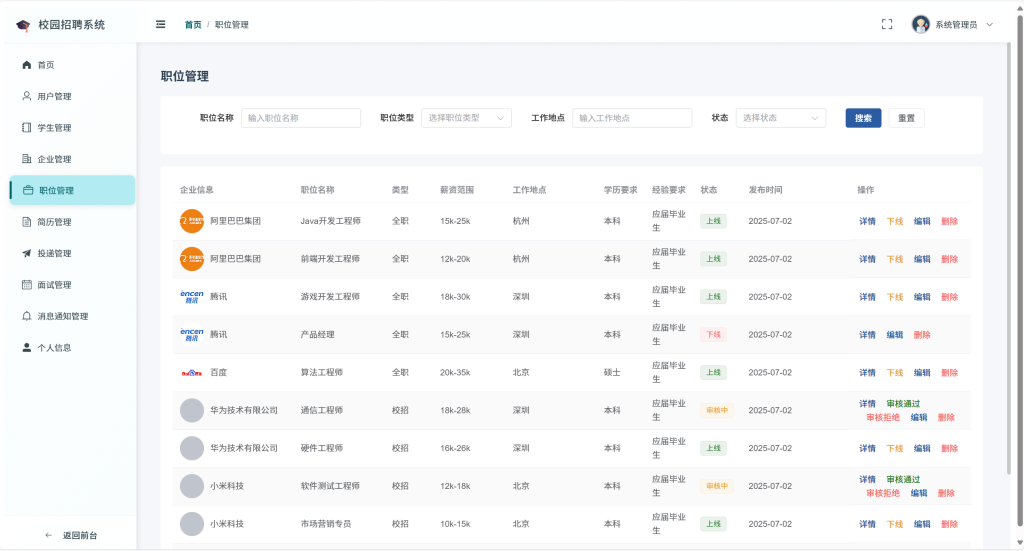Viewport: 1024px width, 551px height.
Task: Open 详情 for Java开发工程师 position
Action: pos(867,221)
